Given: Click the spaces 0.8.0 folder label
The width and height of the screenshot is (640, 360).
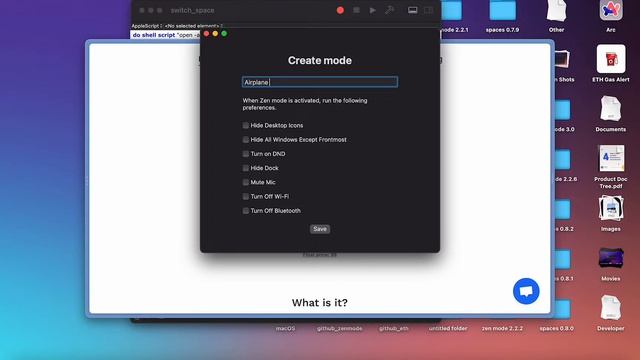Looking at the screenshot, I should point(556,328).
